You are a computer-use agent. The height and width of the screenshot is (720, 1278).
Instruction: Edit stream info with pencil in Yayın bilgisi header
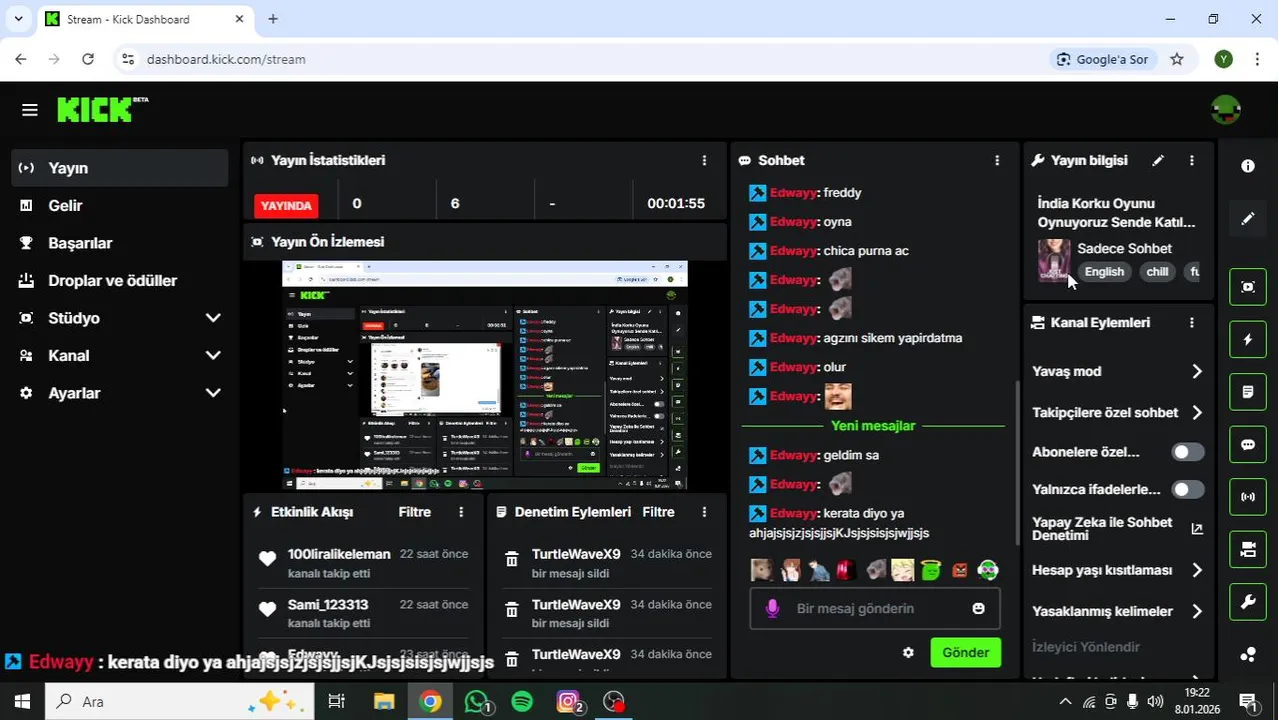(1157, 160)
